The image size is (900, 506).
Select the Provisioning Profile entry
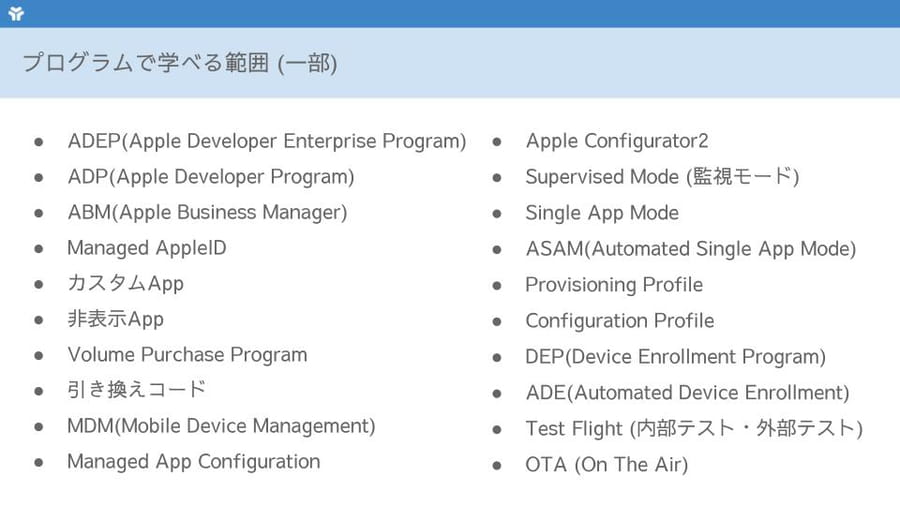coord(614,285)
